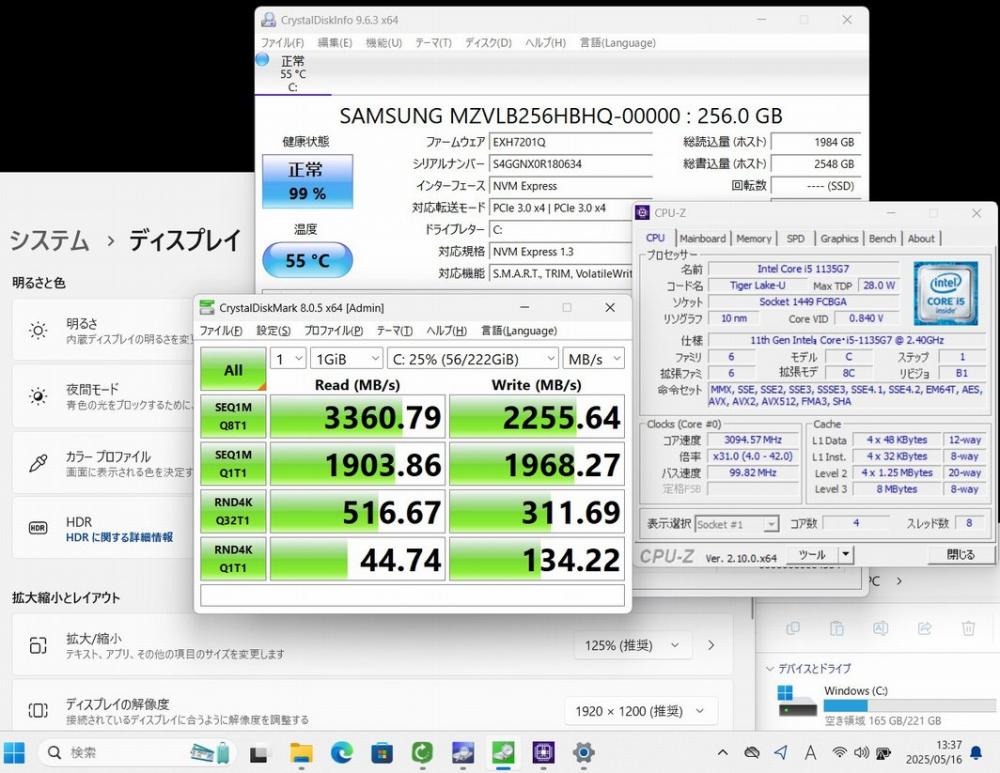The height and width of the screenshot is (773, 1000).
Task: Open File Explorer from the taskbar
Action: [x=301, y=753]
